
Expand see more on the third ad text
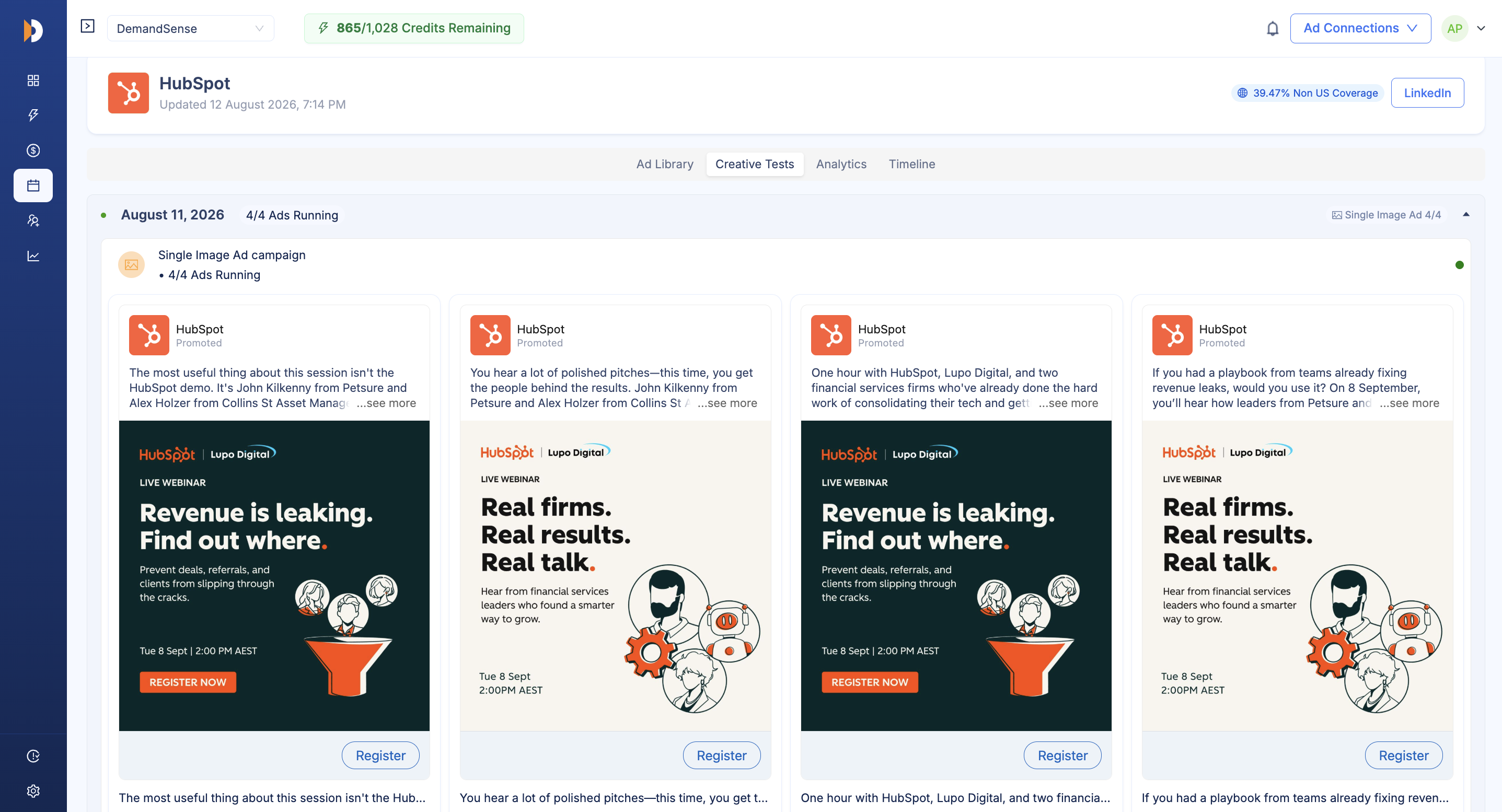1068,403
